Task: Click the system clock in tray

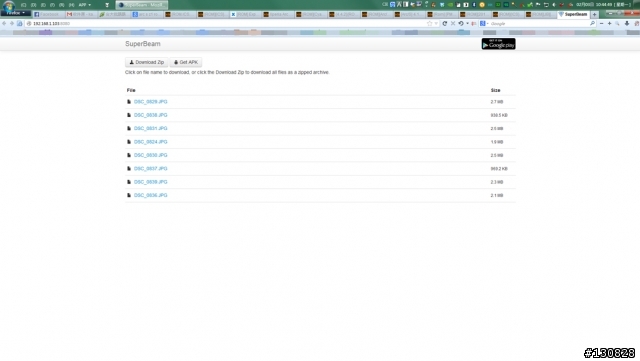Action: [603, 5]
